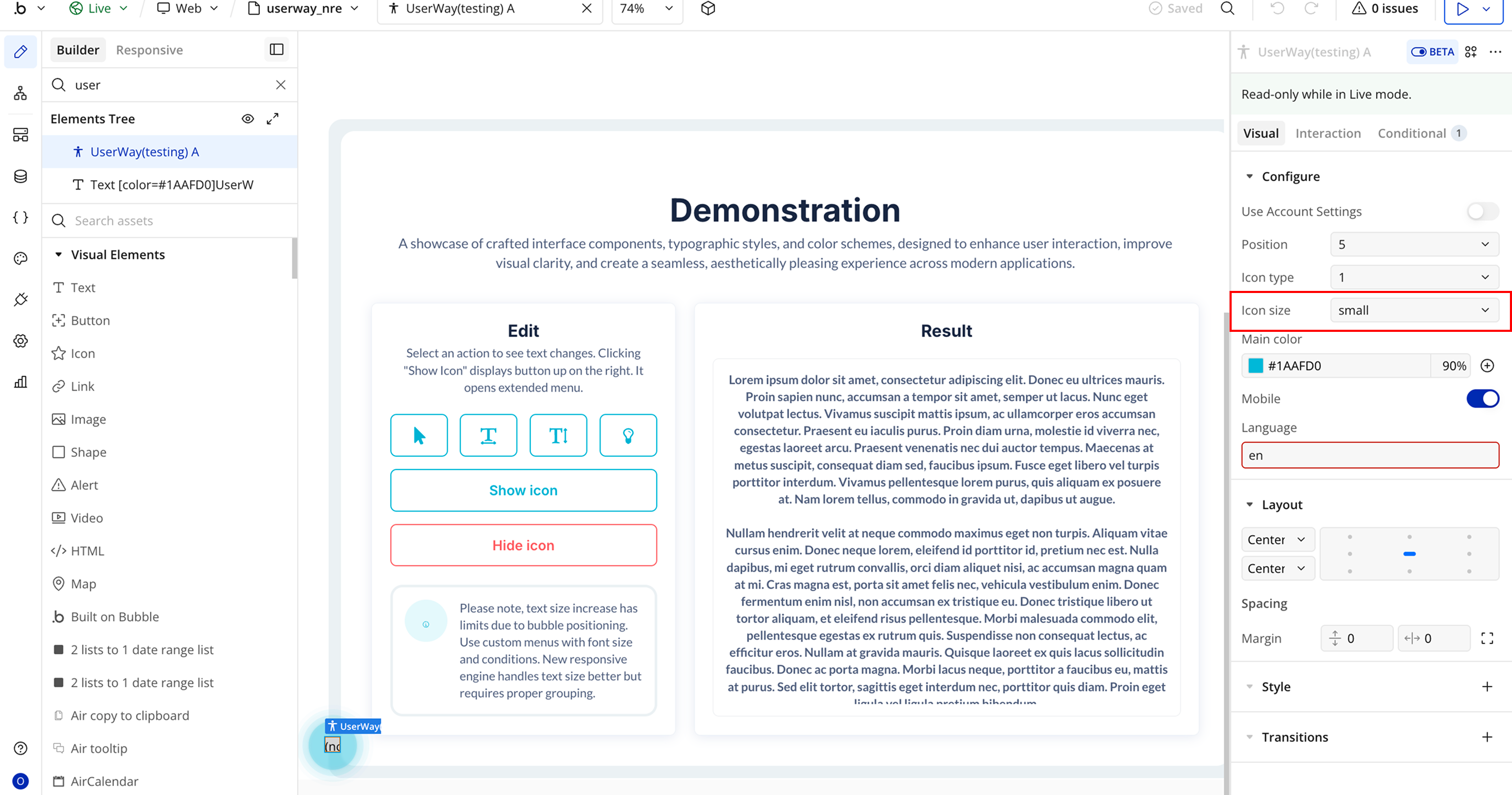Switch to the Responsive tab
Screen dimensions: 1512x795
[x=149, y=50]
